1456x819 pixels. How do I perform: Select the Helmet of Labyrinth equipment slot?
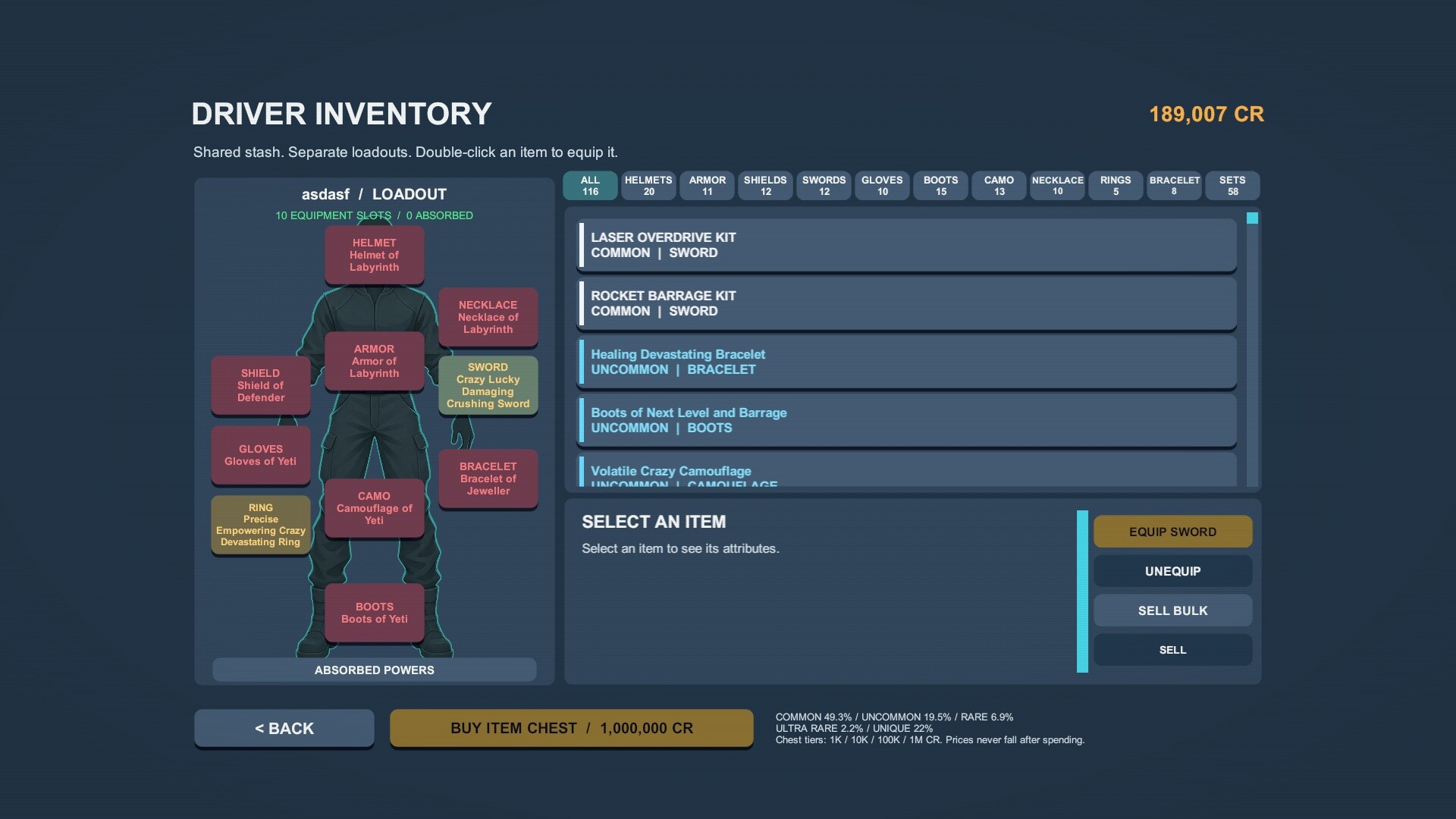374,255
